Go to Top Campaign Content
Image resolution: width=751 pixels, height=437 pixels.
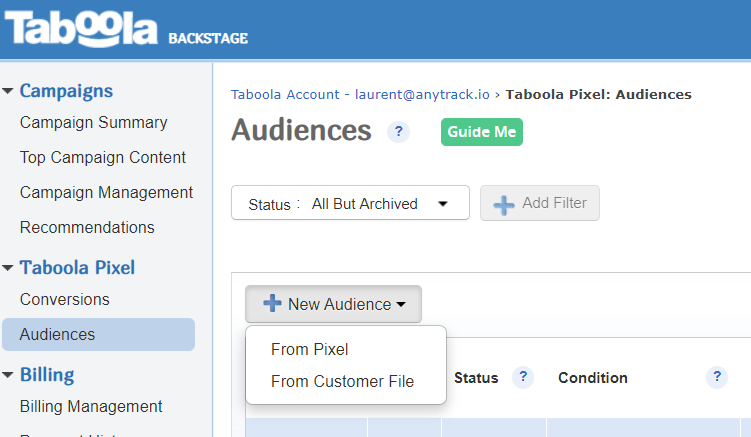102,158
